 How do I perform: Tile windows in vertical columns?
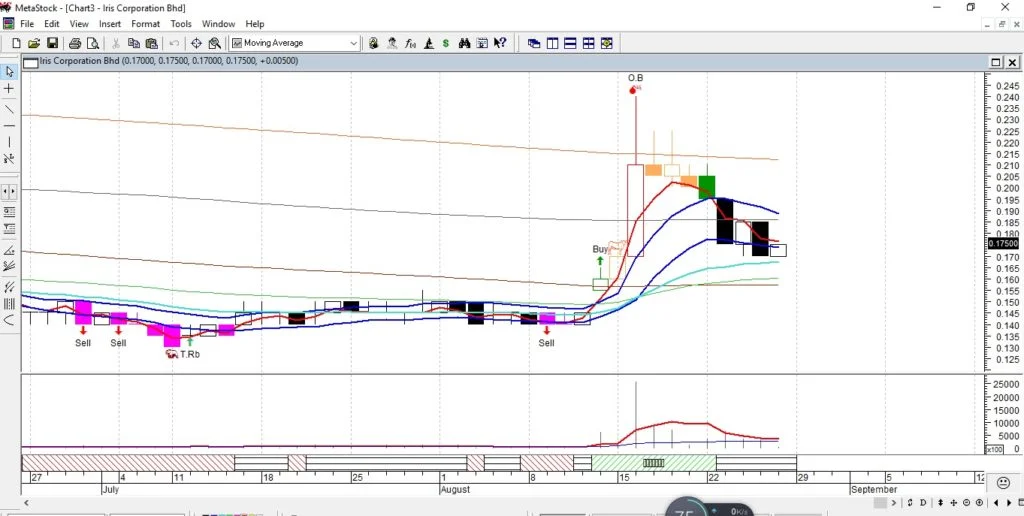coord(552,43)
